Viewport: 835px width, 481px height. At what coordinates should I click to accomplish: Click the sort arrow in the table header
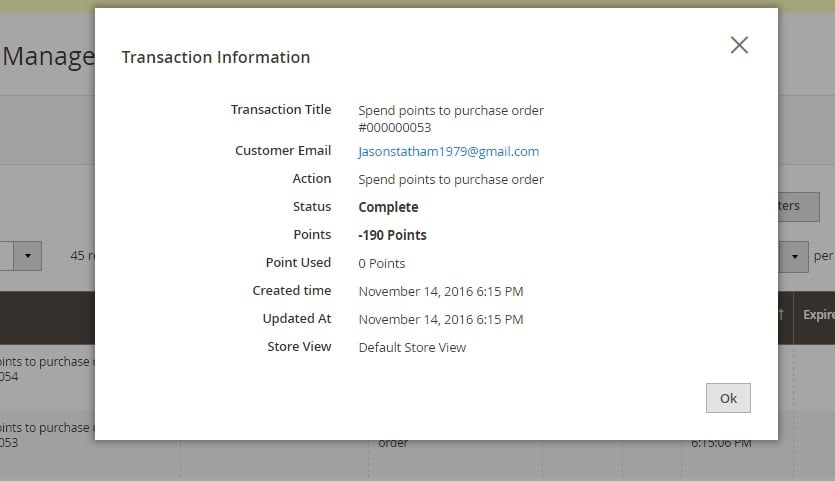tap(782, 314)
